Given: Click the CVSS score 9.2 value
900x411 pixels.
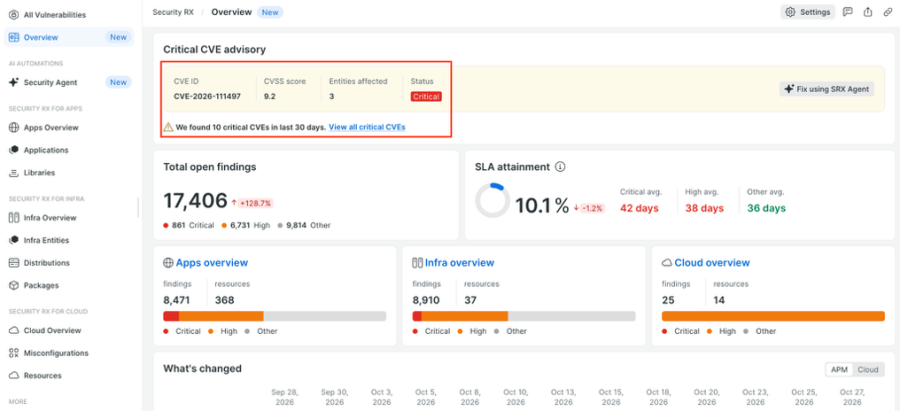Looking at the screenshot, I should click(269, 96).
